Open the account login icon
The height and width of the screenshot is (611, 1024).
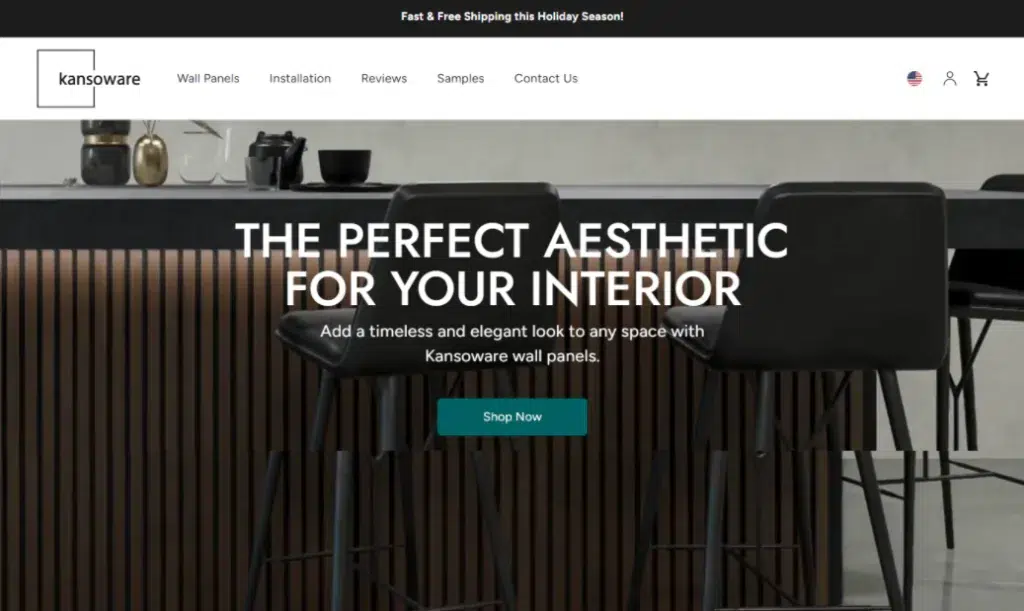pos(950,78)
